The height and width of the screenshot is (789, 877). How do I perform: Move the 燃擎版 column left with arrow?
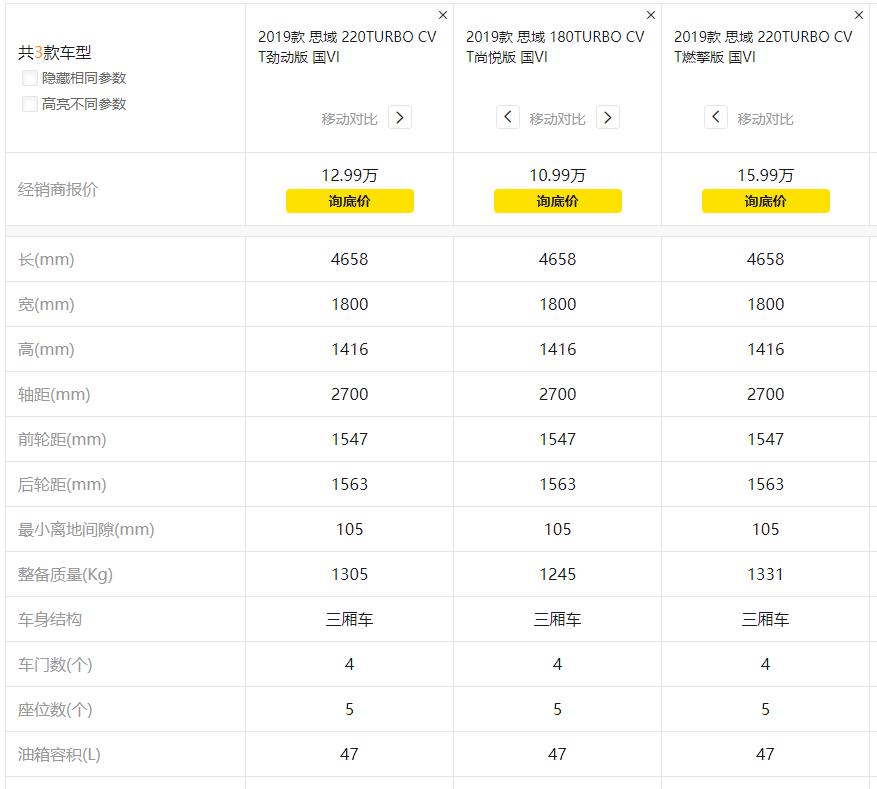coord(716,117)
